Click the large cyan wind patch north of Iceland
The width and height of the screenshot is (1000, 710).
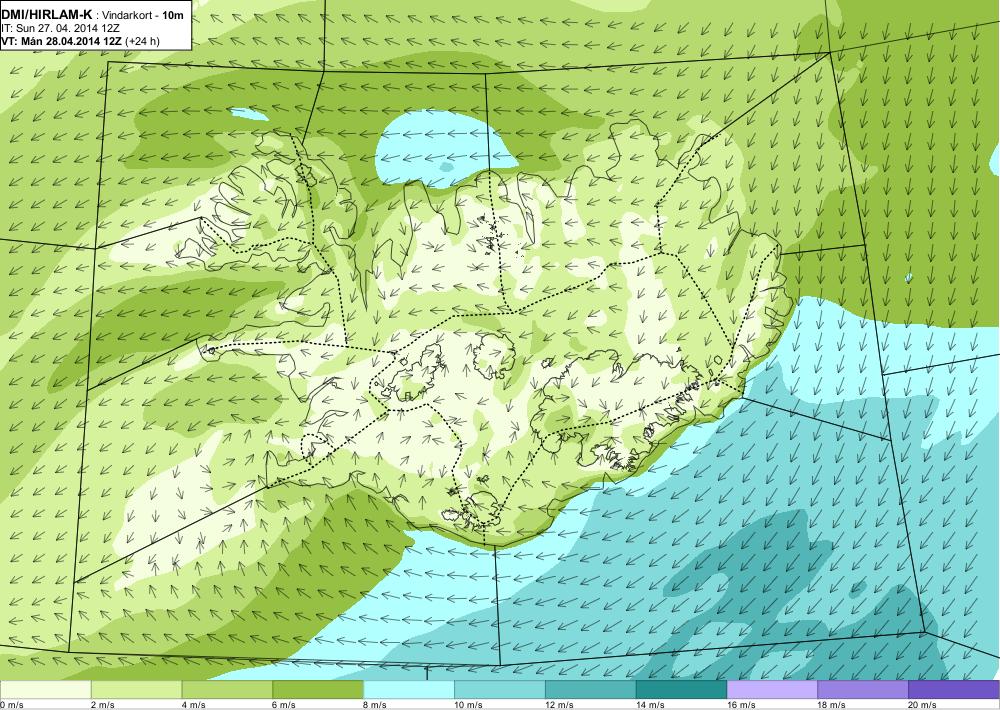point(445,148)
